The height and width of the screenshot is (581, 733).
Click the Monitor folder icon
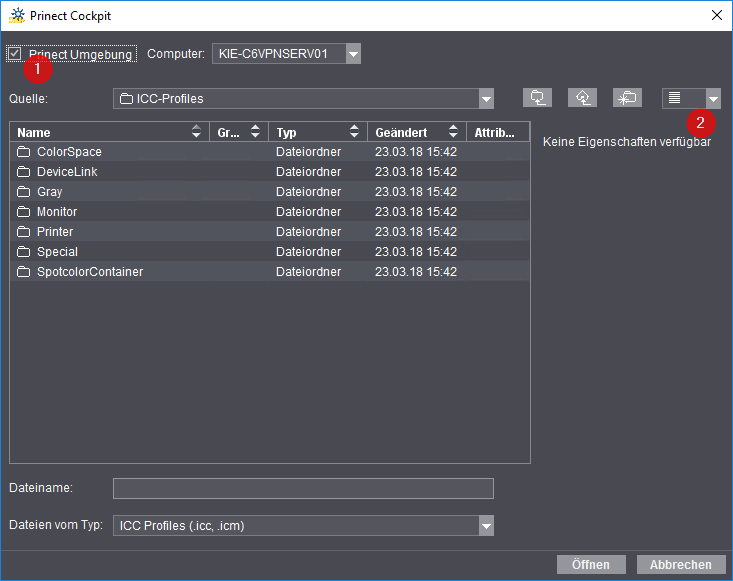(x=24, y=212)
